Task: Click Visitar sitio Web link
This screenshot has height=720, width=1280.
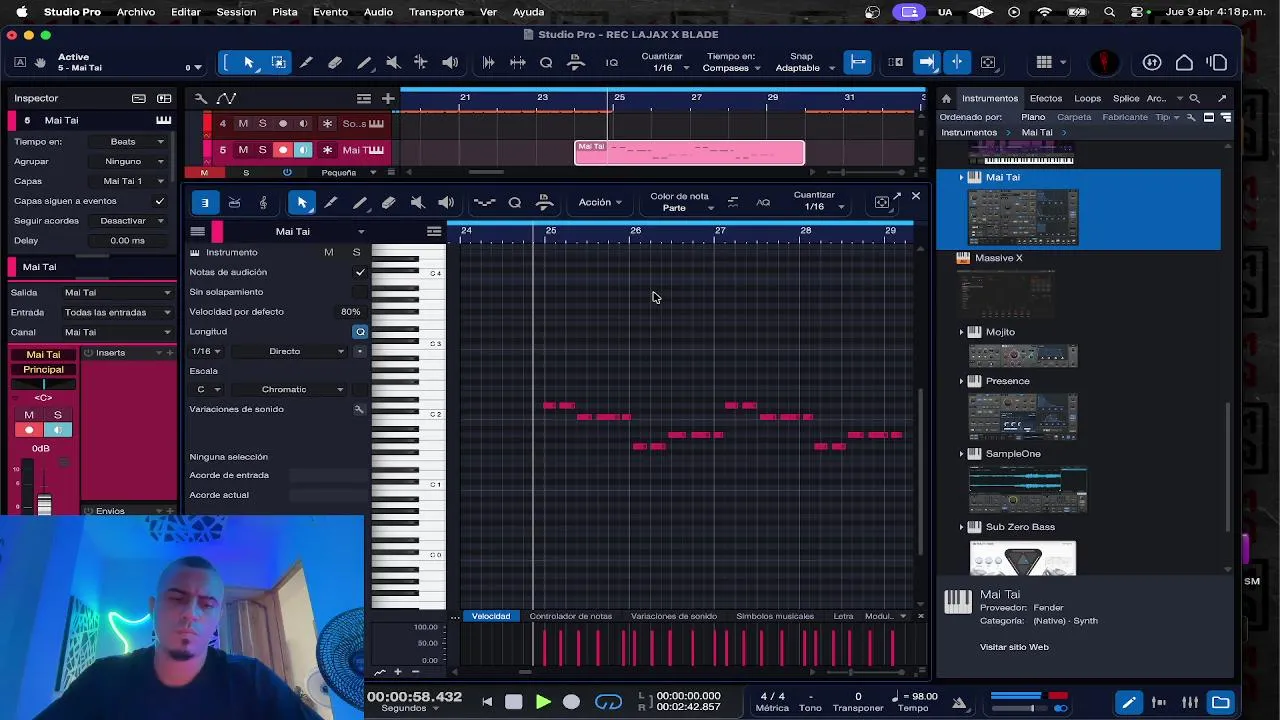Action: pos(1014,647)
